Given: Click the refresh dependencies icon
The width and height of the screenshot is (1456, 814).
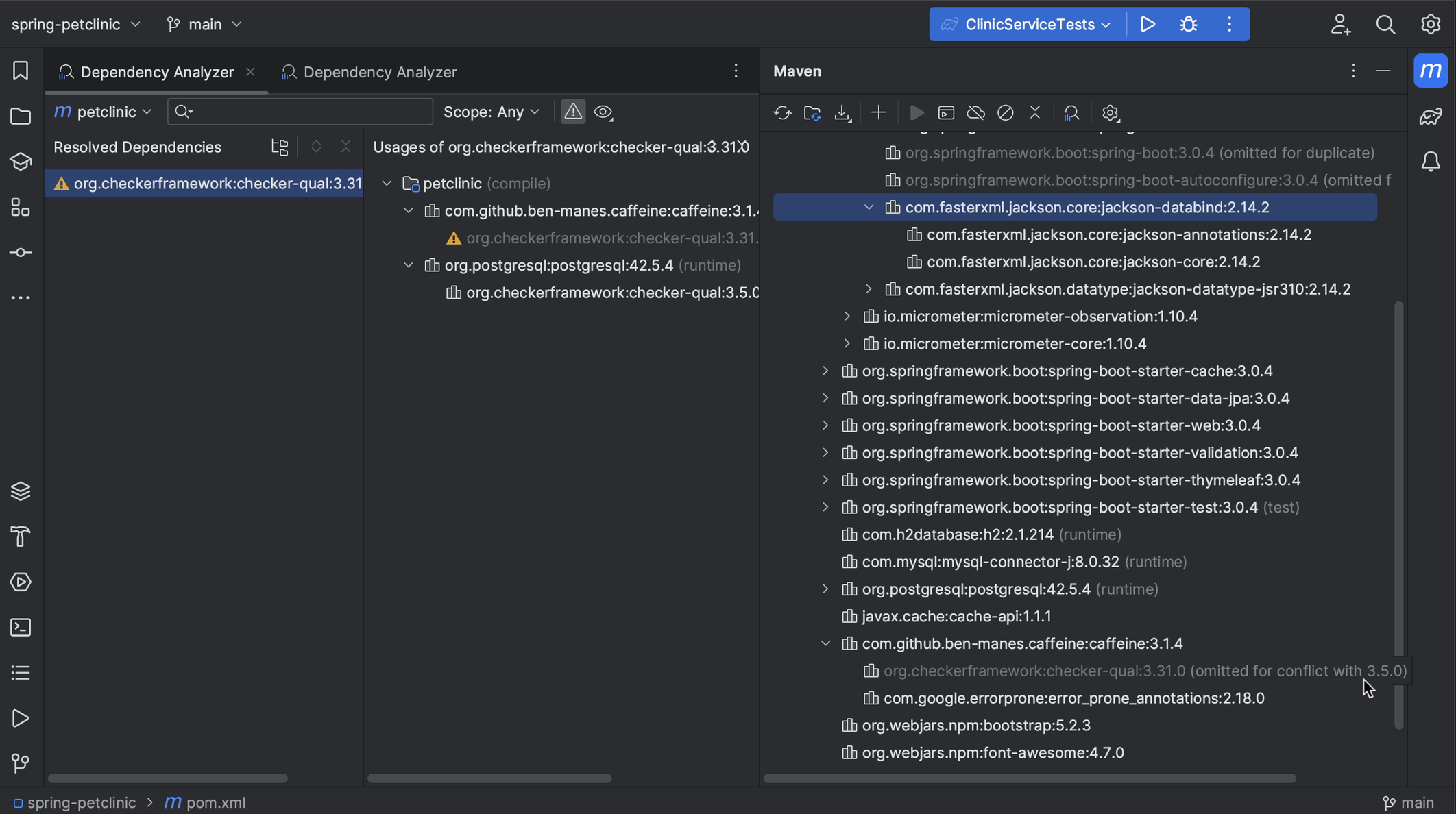Looking at the screenshot, I should (x=783, y=112).
